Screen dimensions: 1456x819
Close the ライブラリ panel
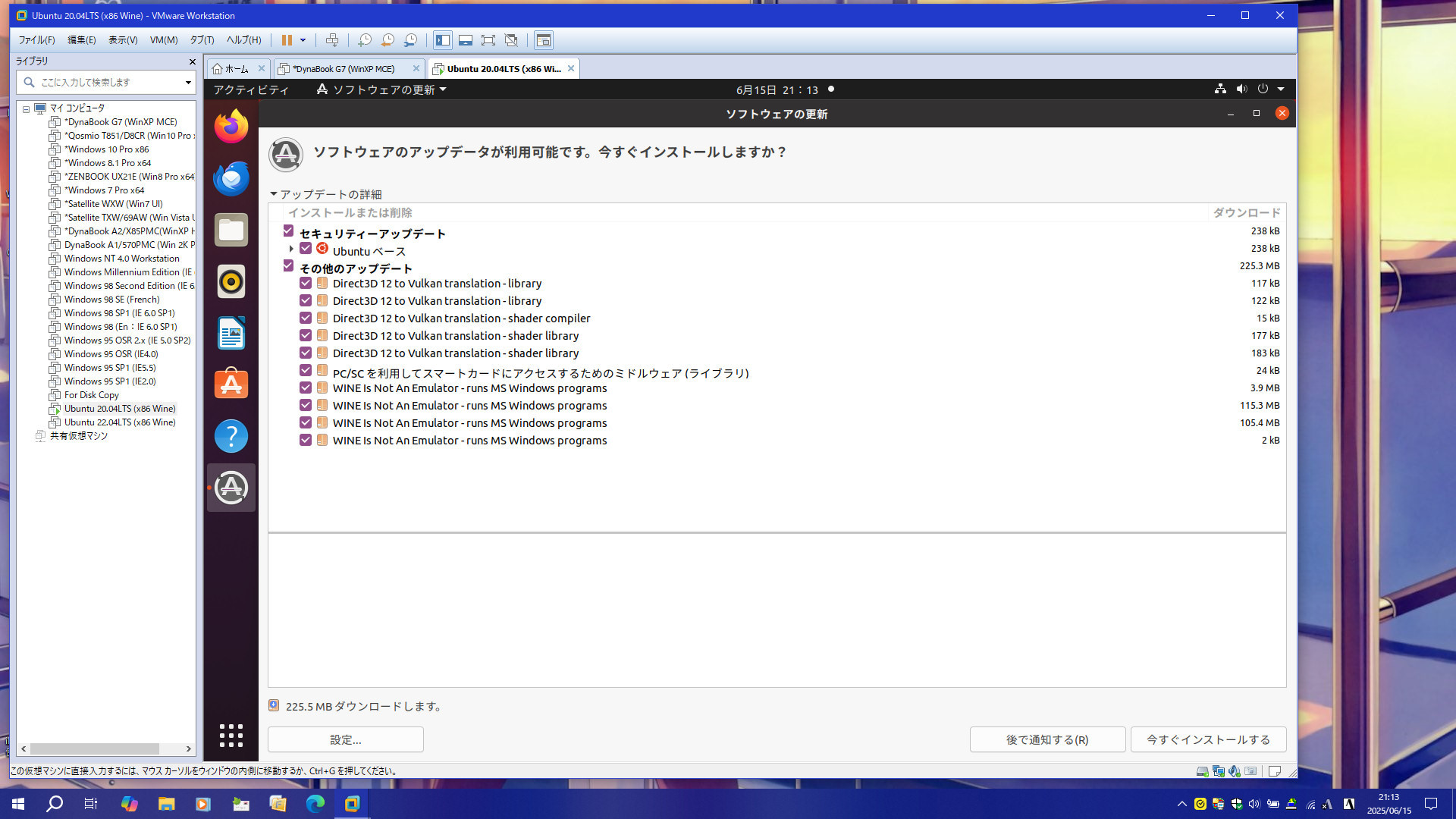pyautogui.click(x=192, y=61)
